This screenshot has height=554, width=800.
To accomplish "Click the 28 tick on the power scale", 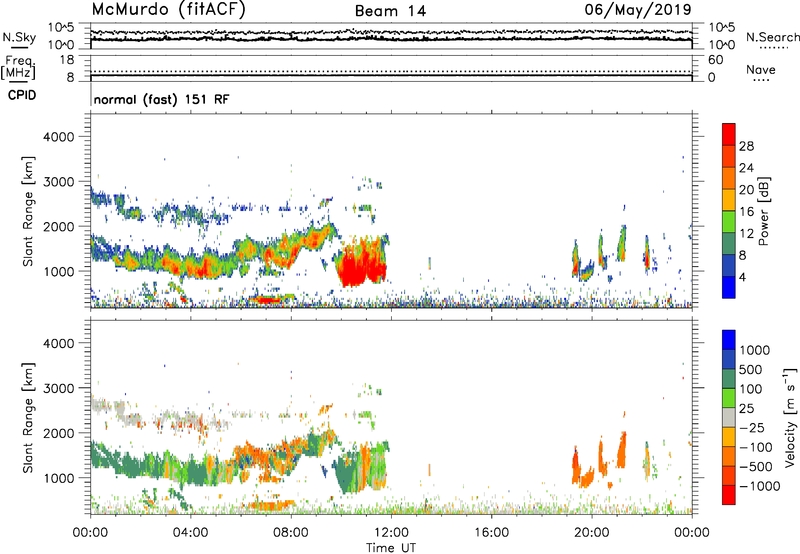I will point(746,146).
